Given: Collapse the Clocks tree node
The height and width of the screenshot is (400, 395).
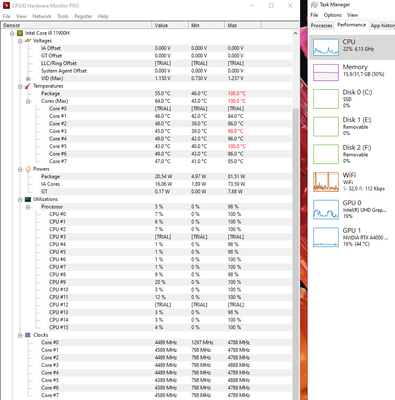Looking at the screenshot, I should pyautogui.click(x=20, y=335).
